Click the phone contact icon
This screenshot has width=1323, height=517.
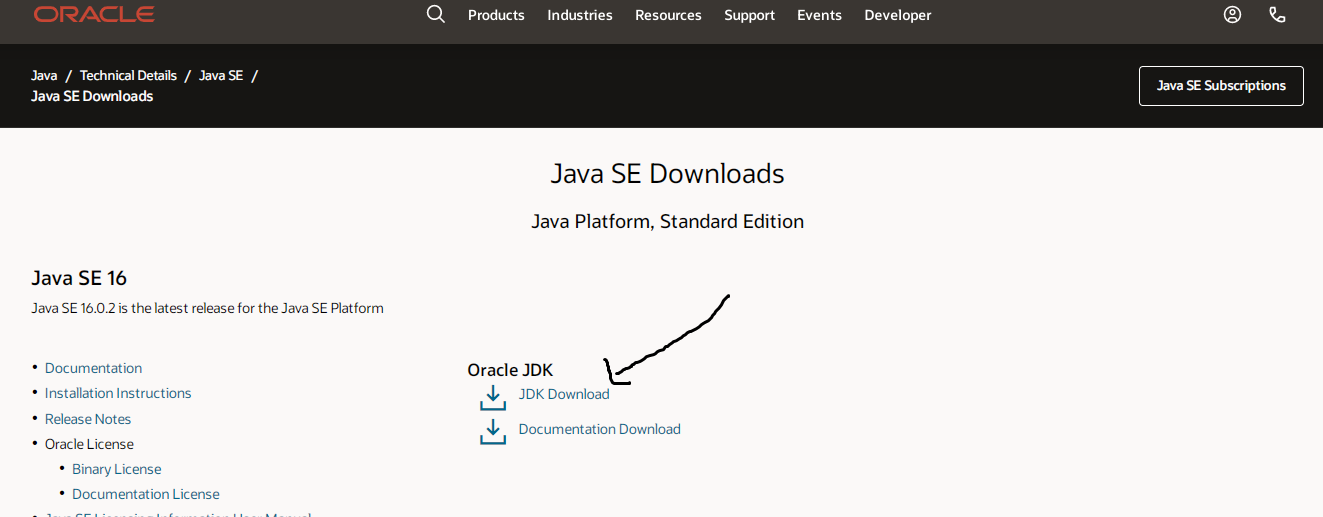coord(1277,14)
